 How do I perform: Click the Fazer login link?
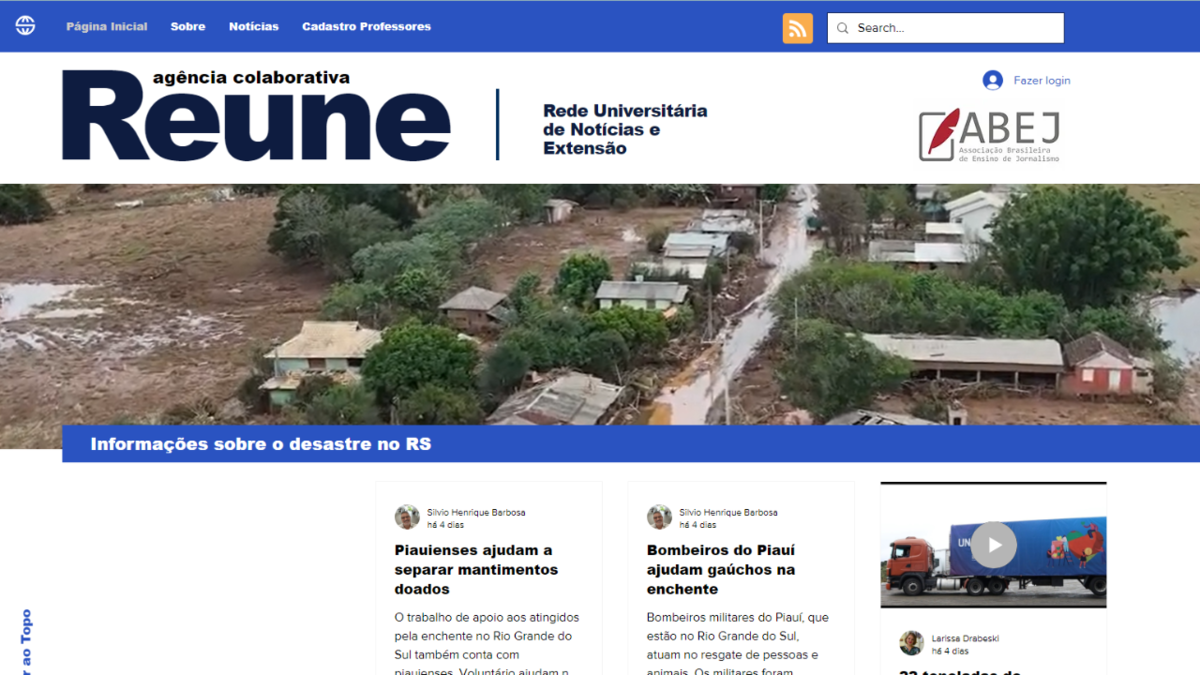pyautogui.click(x=1042, y=80)
